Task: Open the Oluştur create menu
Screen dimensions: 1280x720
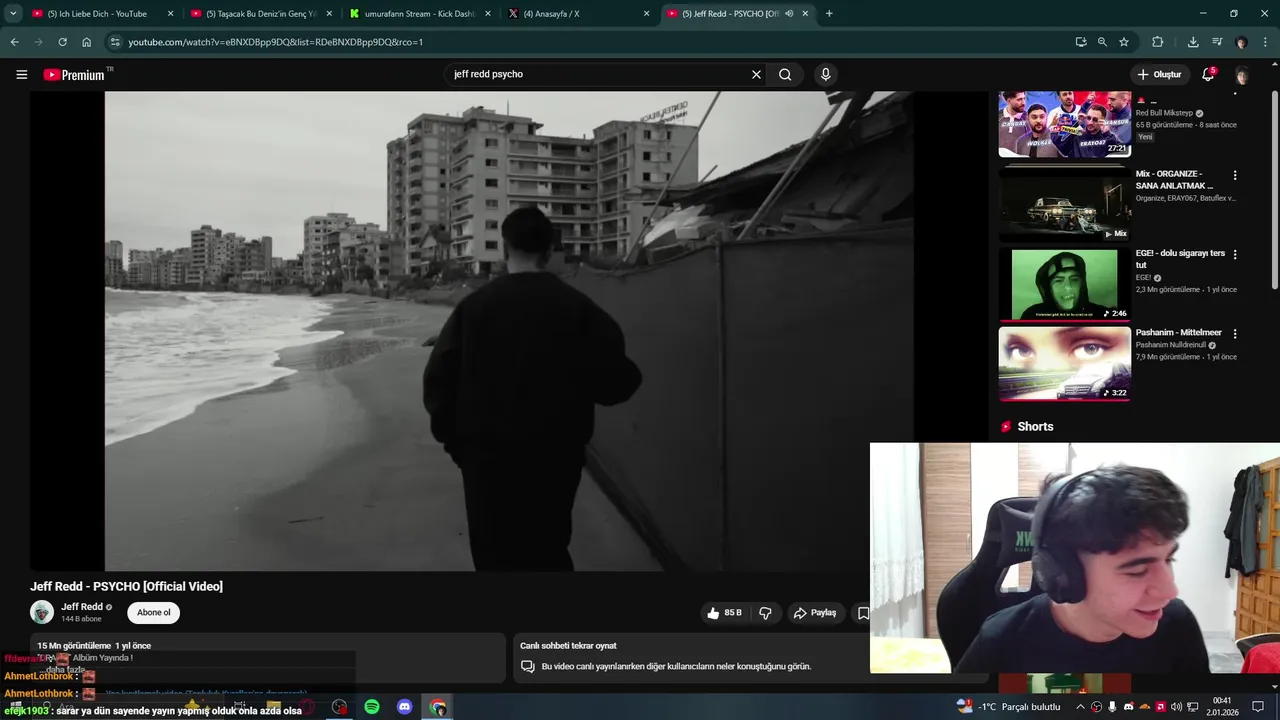Action: point(1159,74)
